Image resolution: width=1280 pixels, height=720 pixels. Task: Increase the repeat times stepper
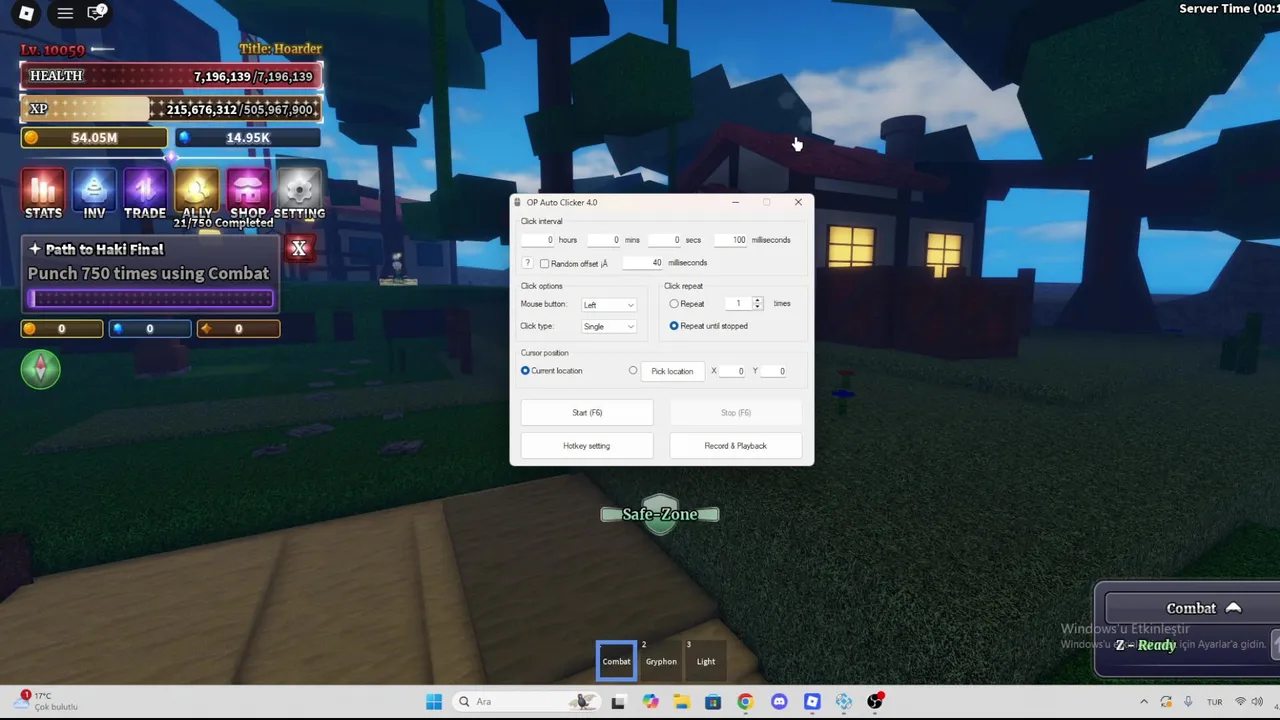tap(758, 301)
